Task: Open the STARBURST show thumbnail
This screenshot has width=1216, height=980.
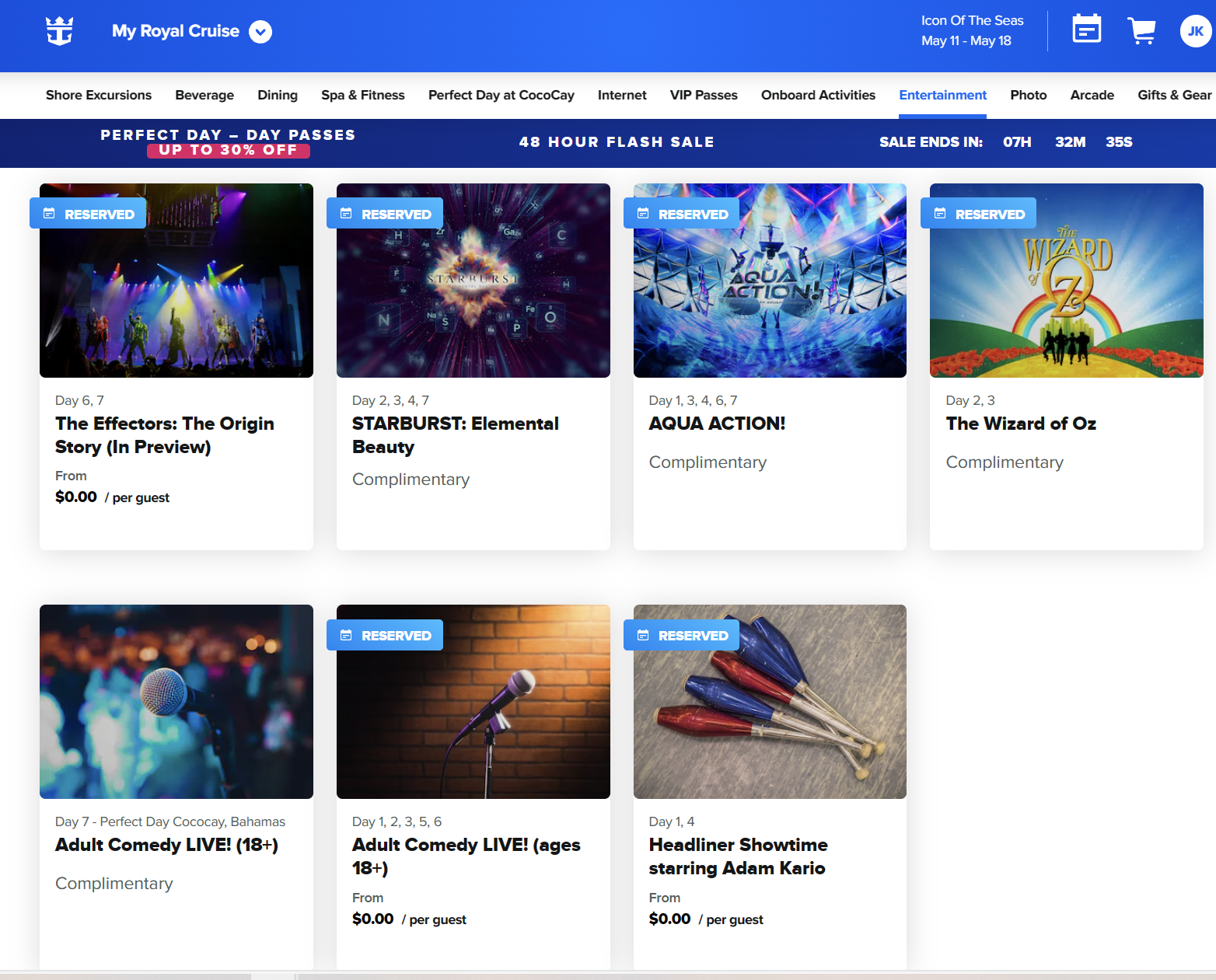Action: [473, 281]
